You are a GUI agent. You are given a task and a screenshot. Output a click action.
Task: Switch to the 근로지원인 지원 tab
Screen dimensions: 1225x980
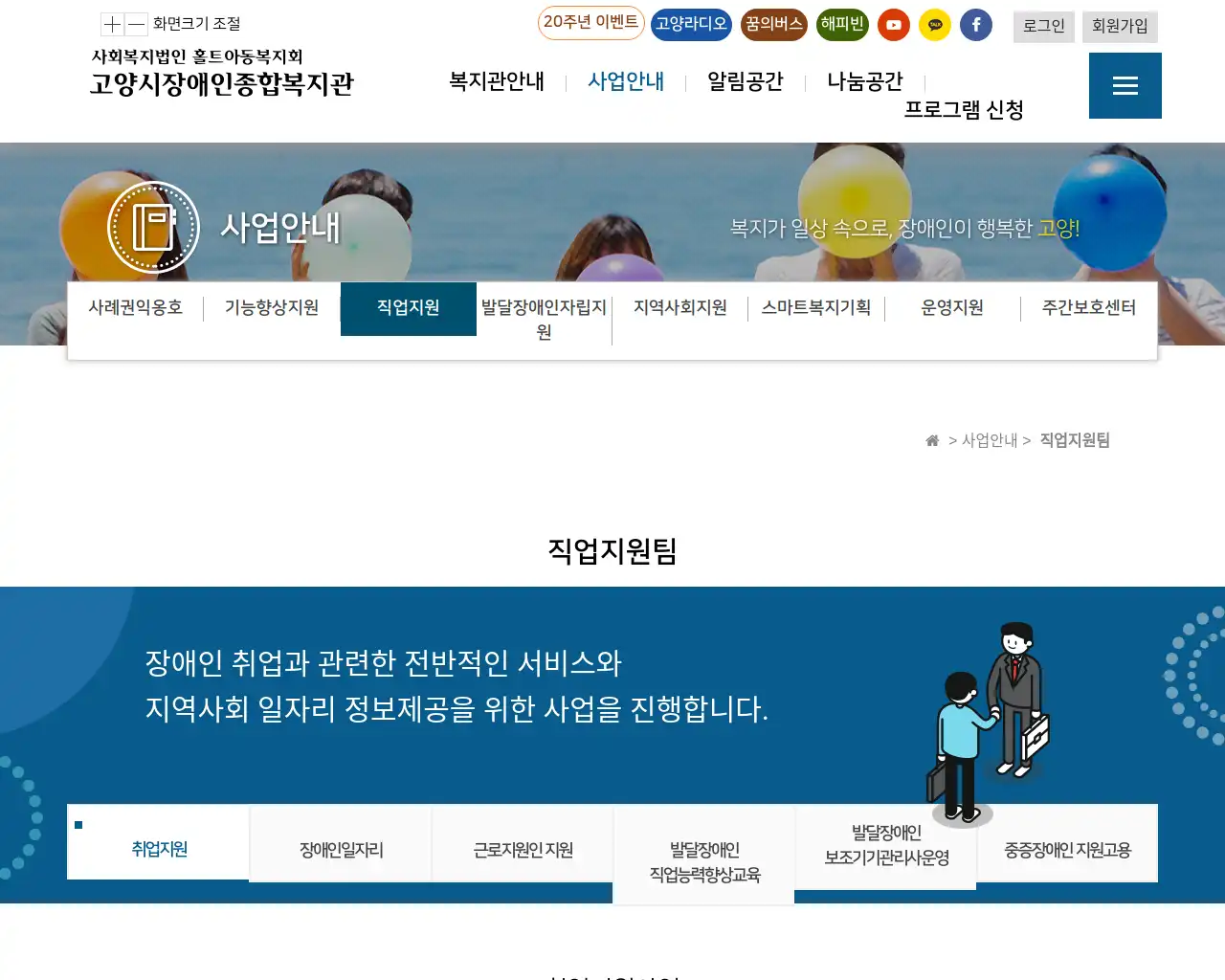click(x=523, y=844)
